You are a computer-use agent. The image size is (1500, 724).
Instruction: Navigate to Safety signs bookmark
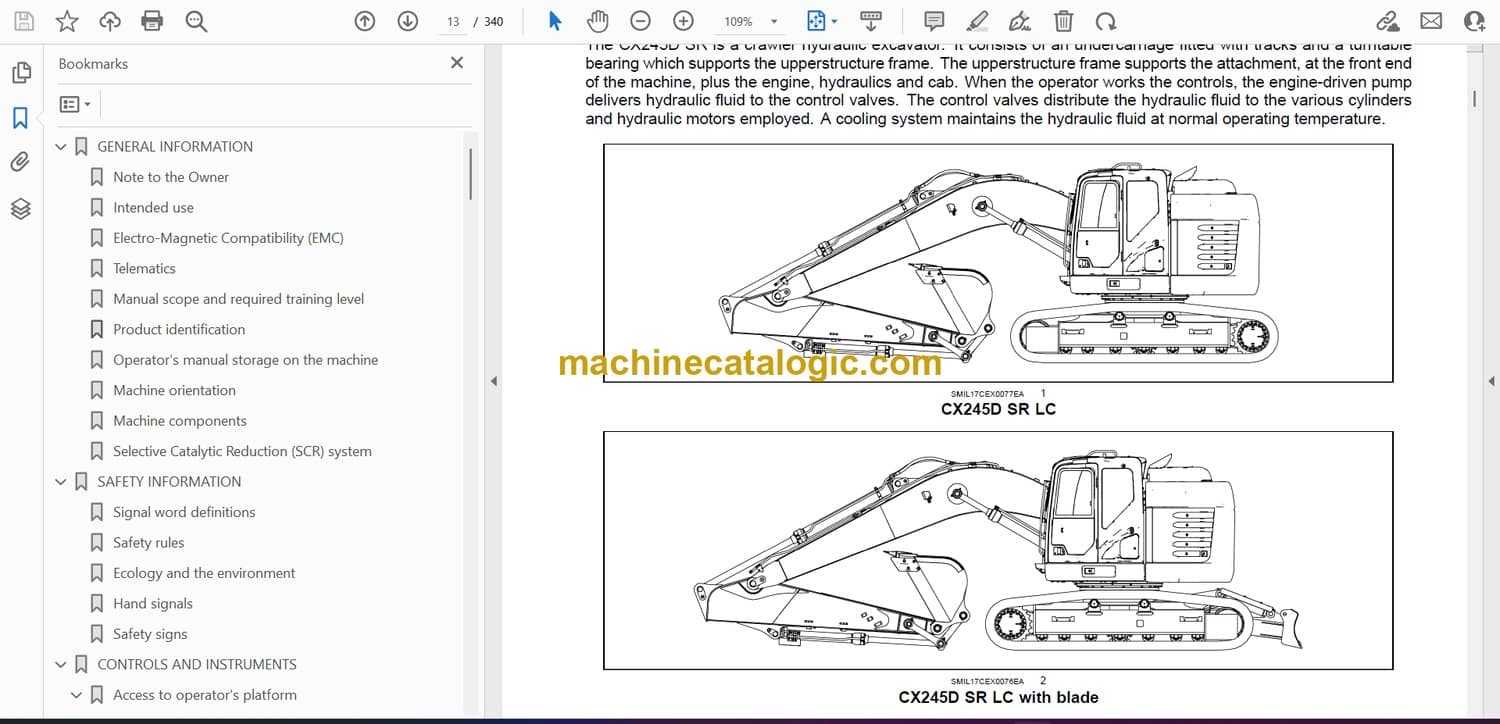pos(150,634)
